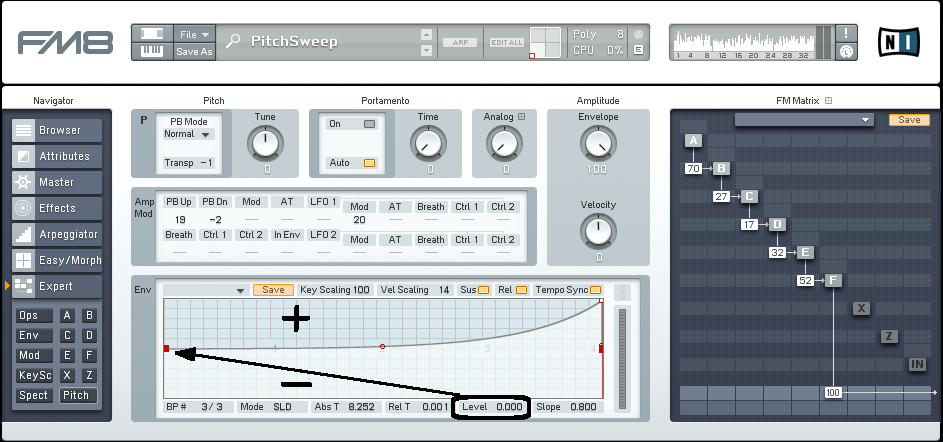The width and height of the screenshot is (943, 442).
Task: Click the Arpeggiator staircase icon
Action: point(23,234)
